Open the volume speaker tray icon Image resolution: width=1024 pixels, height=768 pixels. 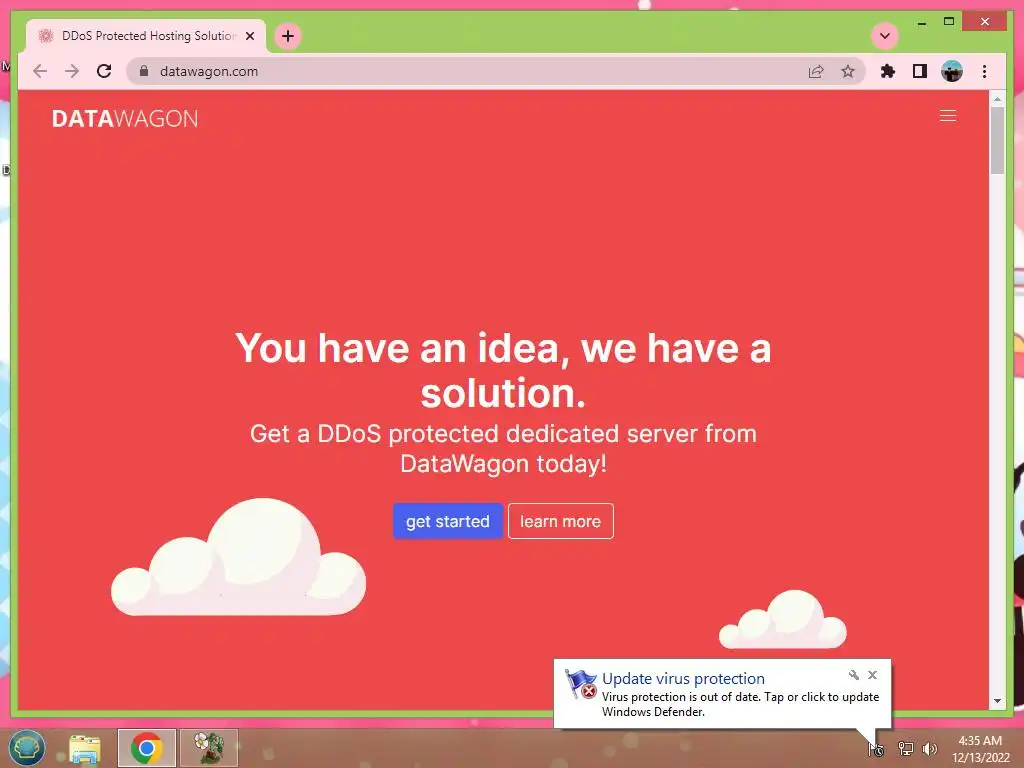coord(929,749)
